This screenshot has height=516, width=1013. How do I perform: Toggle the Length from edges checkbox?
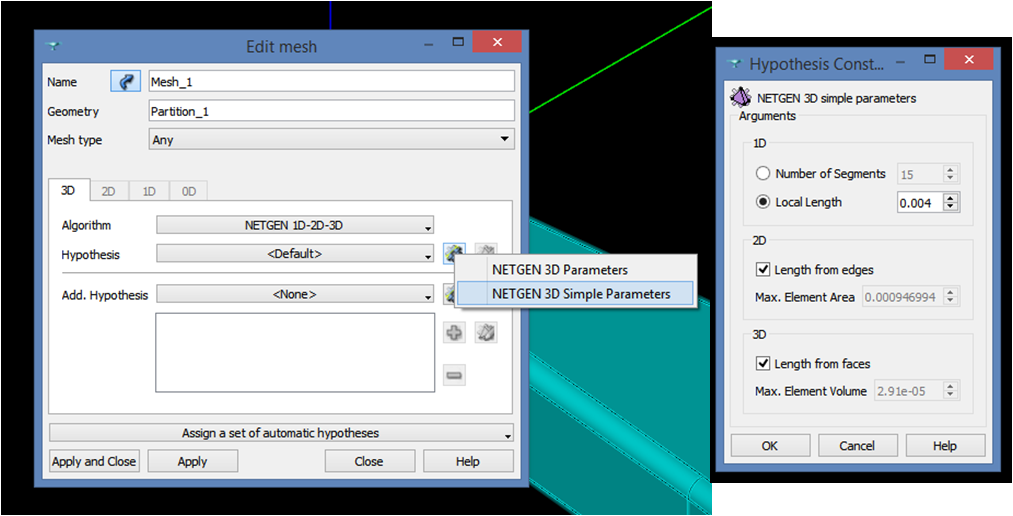pyautogui.click(x=762, y=269)
